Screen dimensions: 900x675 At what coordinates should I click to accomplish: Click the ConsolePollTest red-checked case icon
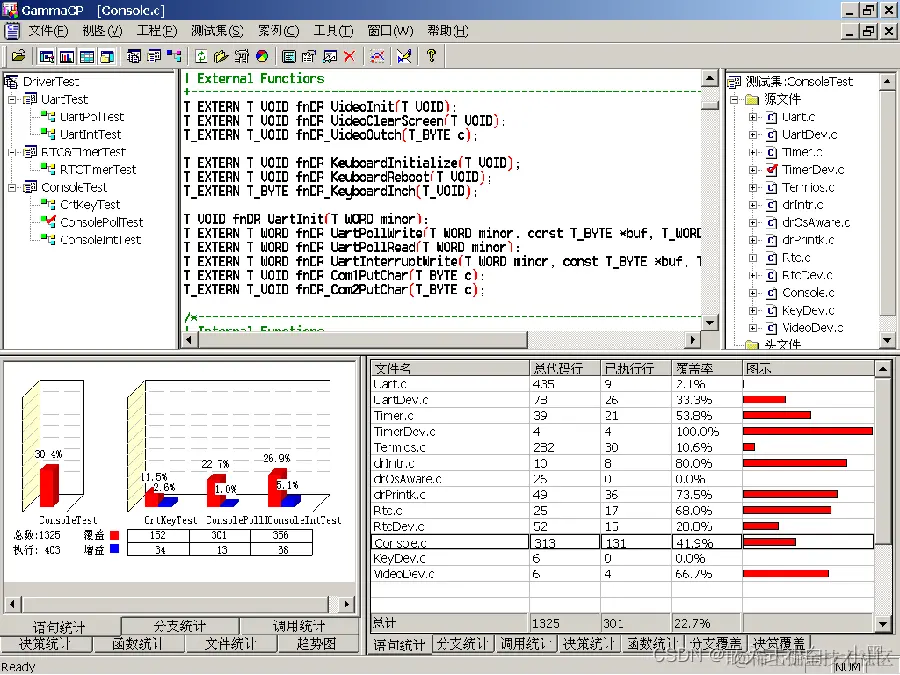[48, 222]
